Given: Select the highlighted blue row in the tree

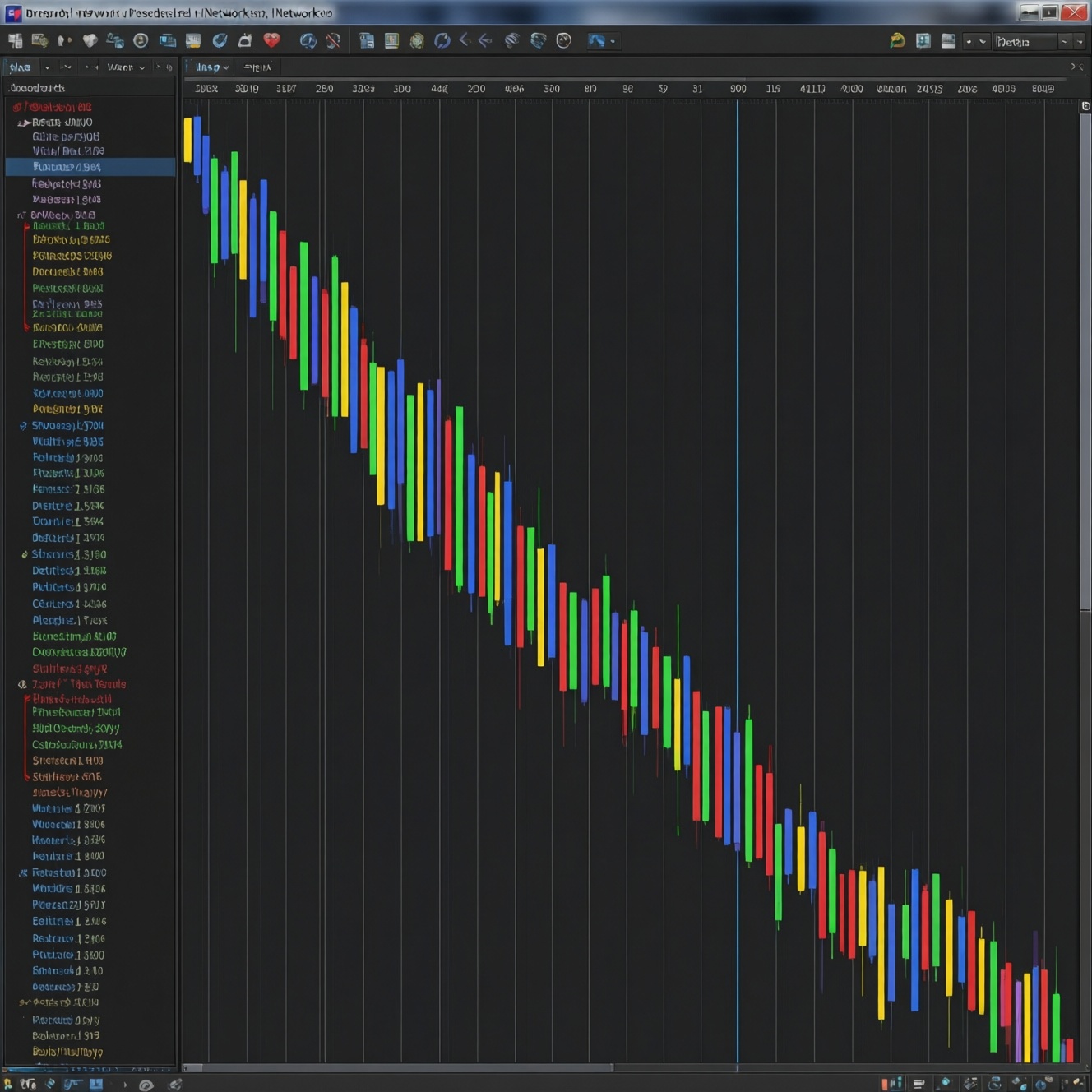Looking at the screenshot, I should 90,167.
